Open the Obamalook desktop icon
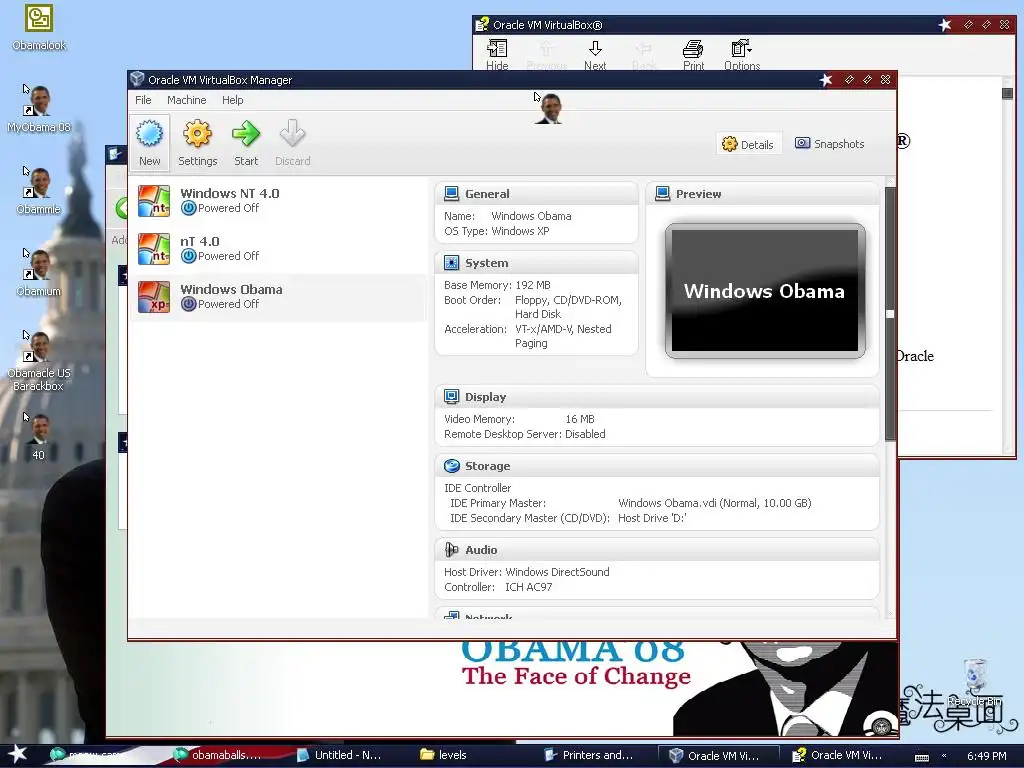1024x768 pixels. 39,27
